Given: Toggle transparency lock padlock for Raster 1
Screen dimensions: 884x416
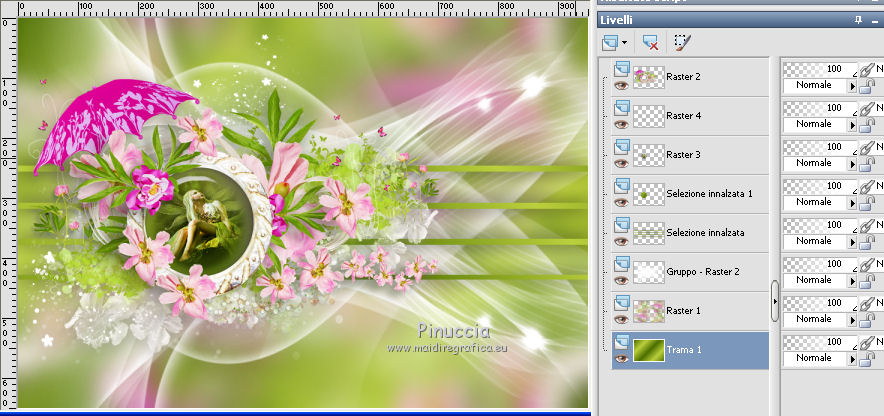Looking at the screenshot, I should click(868, 320).
